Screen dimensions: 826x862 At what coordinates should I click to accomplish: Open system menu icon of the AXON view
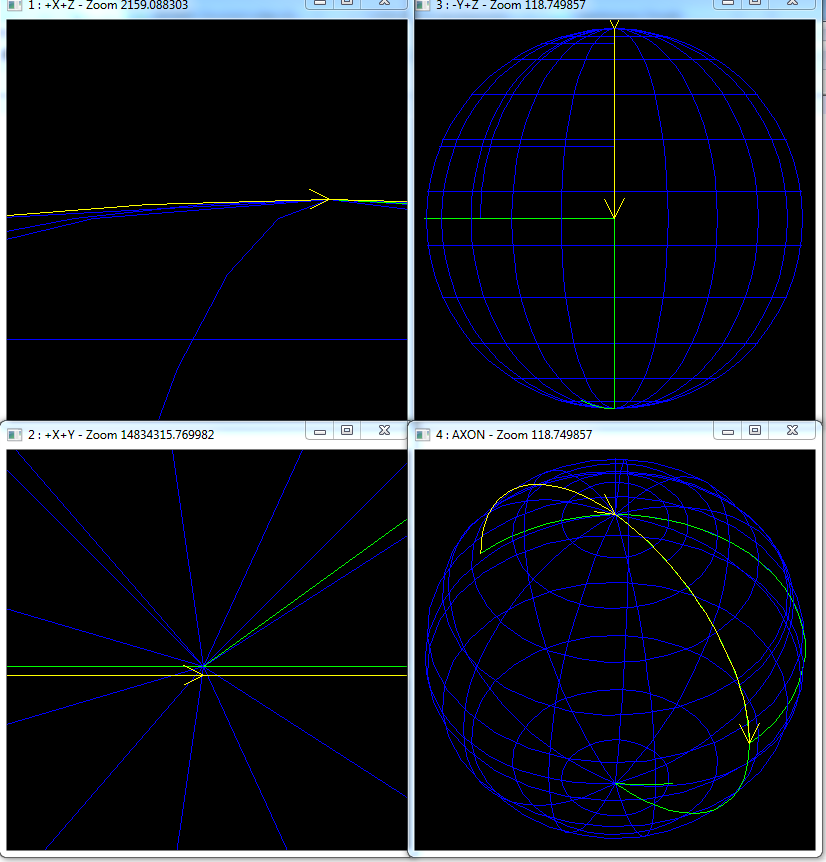[x=422, y=434]
